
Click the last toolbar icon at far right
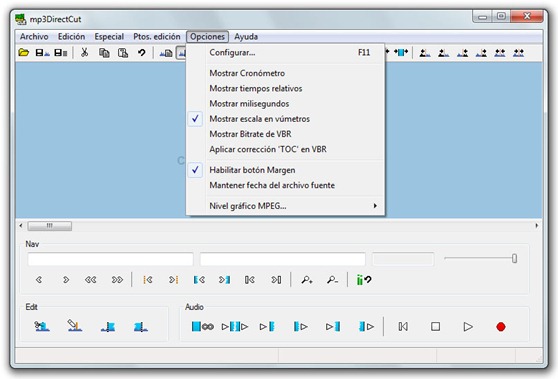[x=518, y=53]
